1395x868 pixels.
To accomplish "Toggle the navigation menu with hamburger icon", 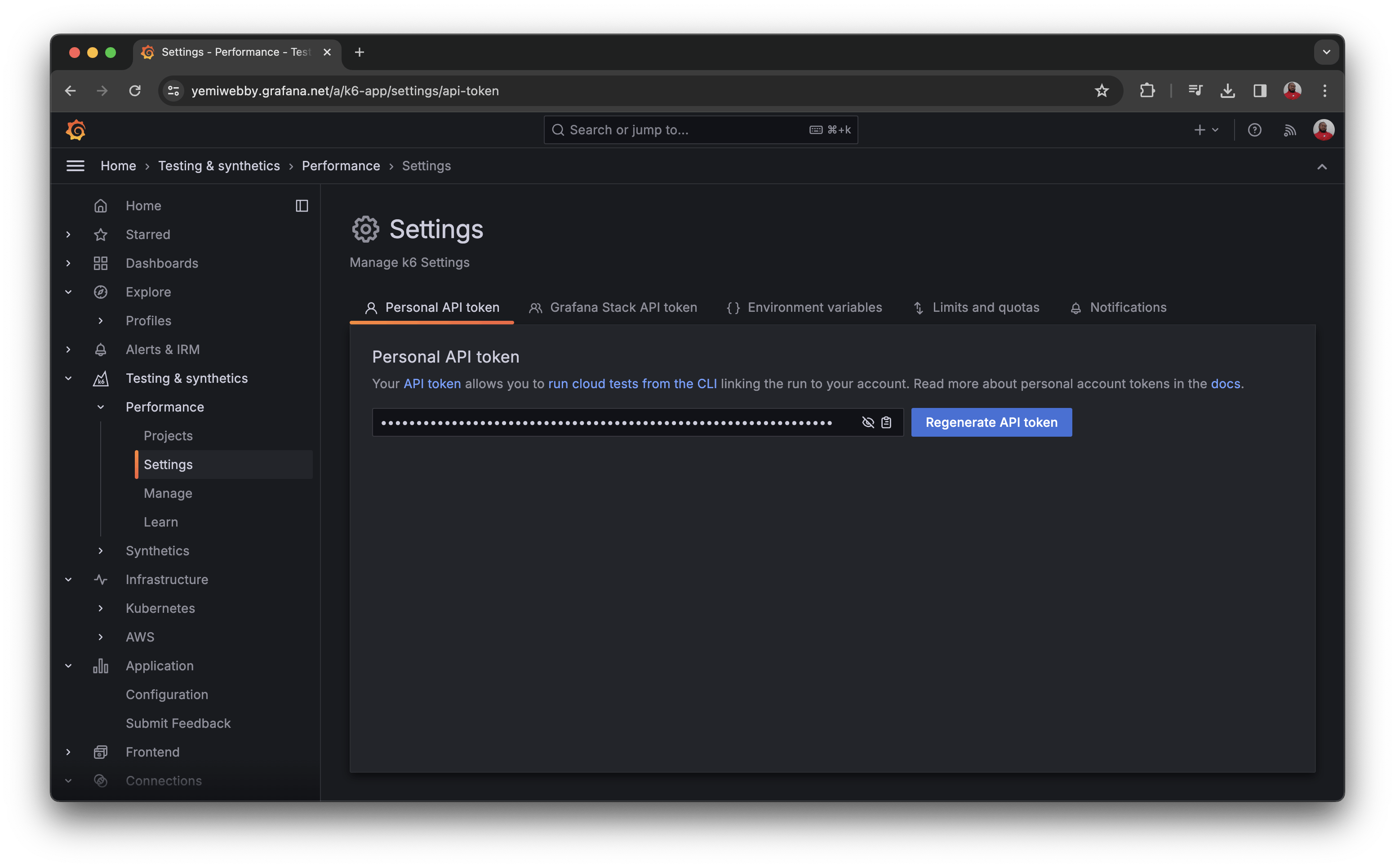I will pos(75,166).
